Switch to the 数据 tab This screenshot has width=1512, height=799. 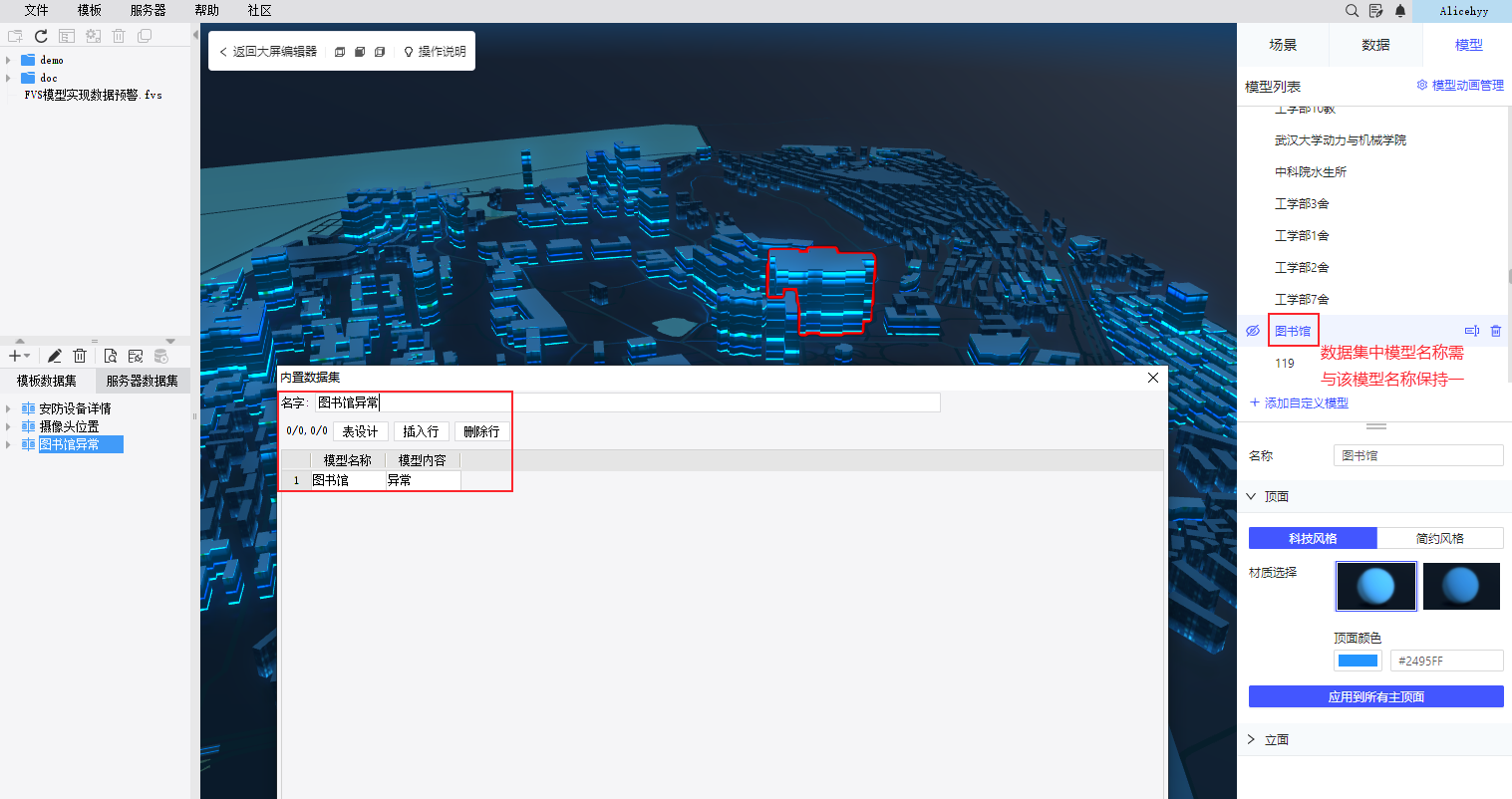pyautogui.click(x=1375, y=45)
